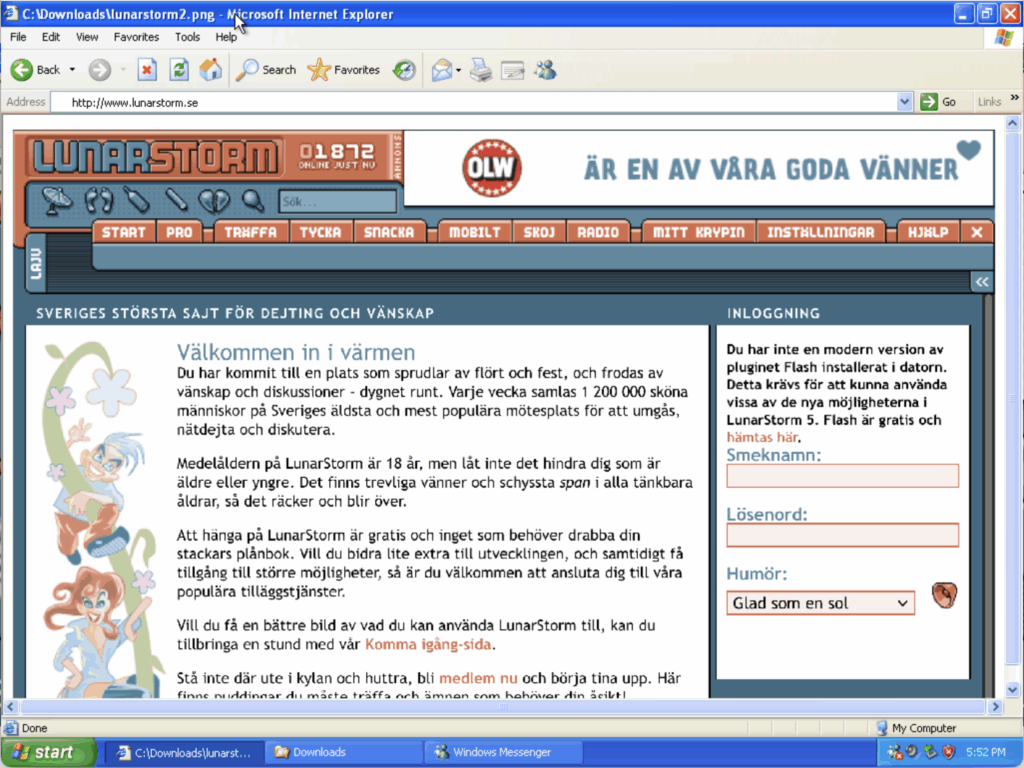Open Favorites star in toolbar

tap(344, 69)
